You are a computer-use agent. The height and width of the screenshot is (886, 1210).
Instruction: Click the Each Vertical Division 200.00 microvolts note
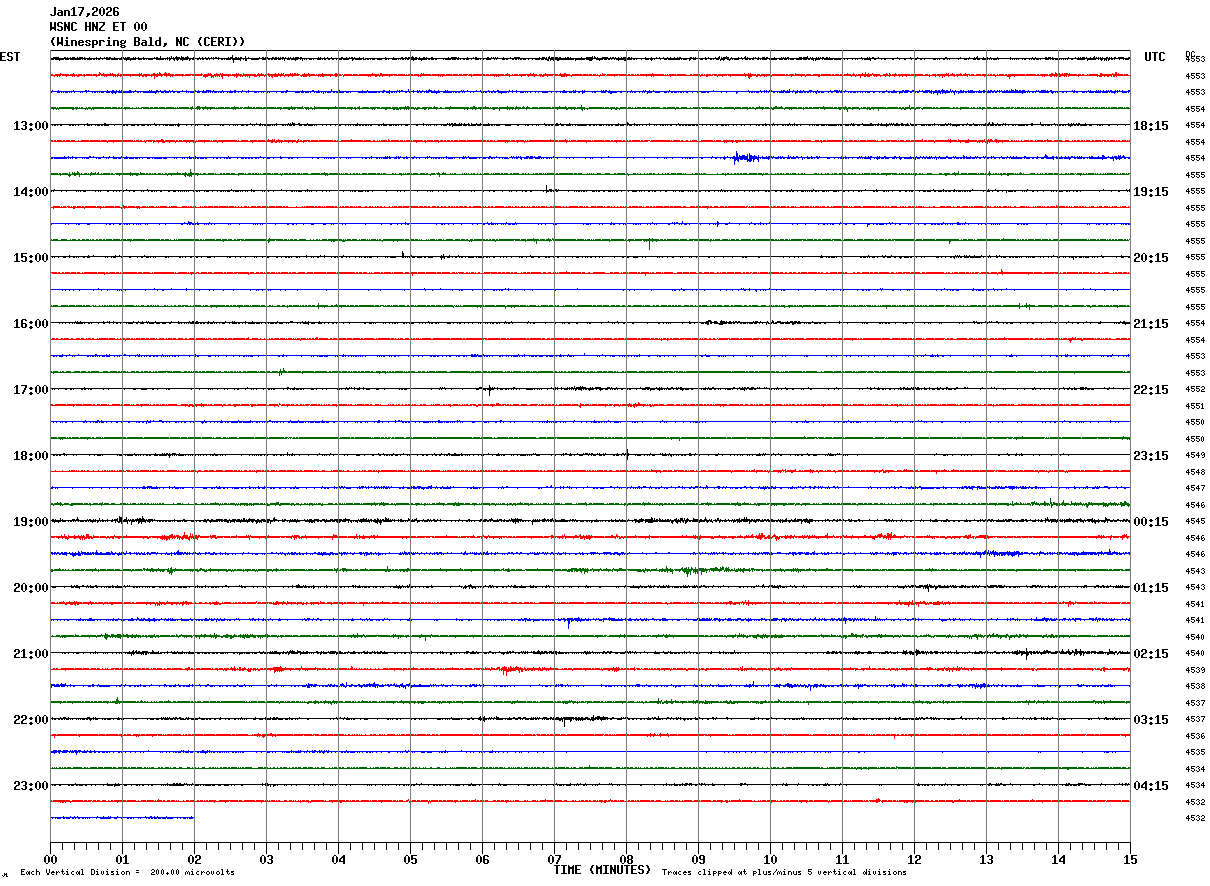click(x=128, y=873)
